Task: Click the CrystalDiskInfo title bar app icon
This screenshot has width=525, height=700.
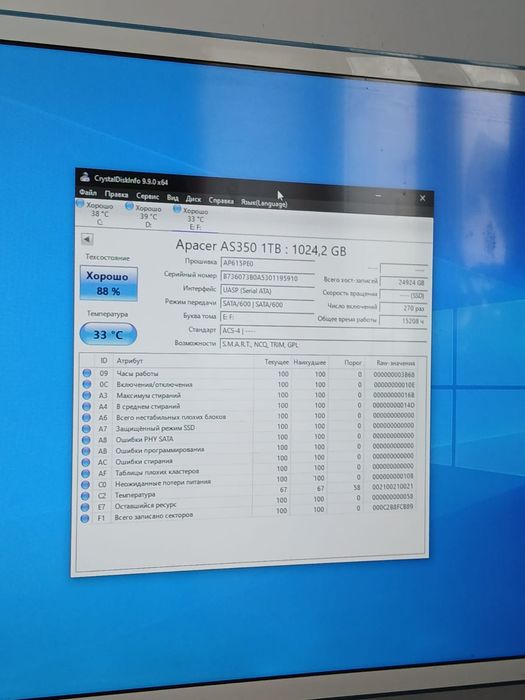Action: [x=85, y=177]
